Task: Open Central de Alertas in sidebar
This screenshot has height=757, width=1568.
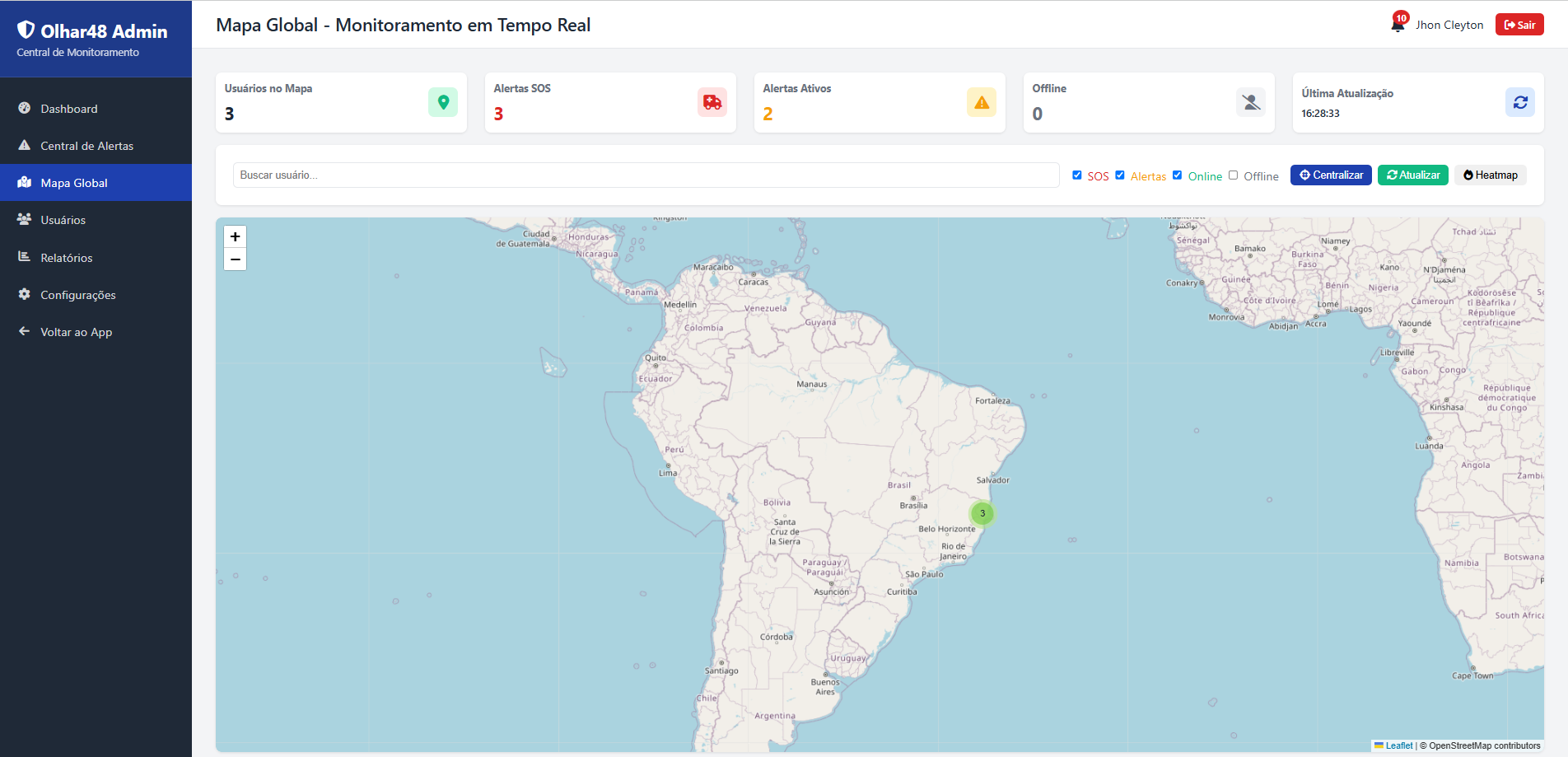Action: [86, 146]
